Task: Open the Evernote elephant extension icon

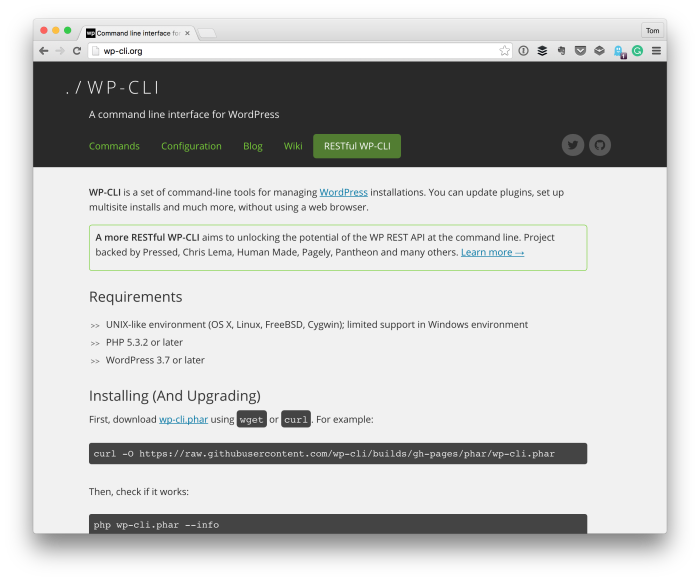Action: point(561,51)
